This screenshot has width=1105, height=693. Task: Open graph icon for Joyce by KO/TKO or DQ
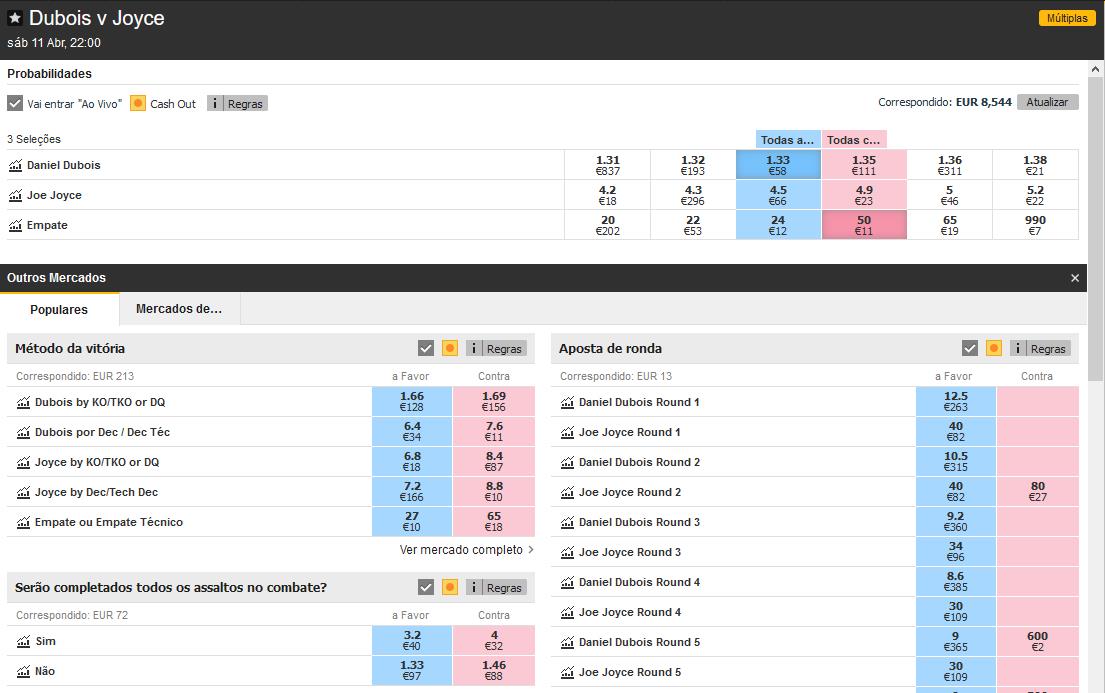coord(23,462)
